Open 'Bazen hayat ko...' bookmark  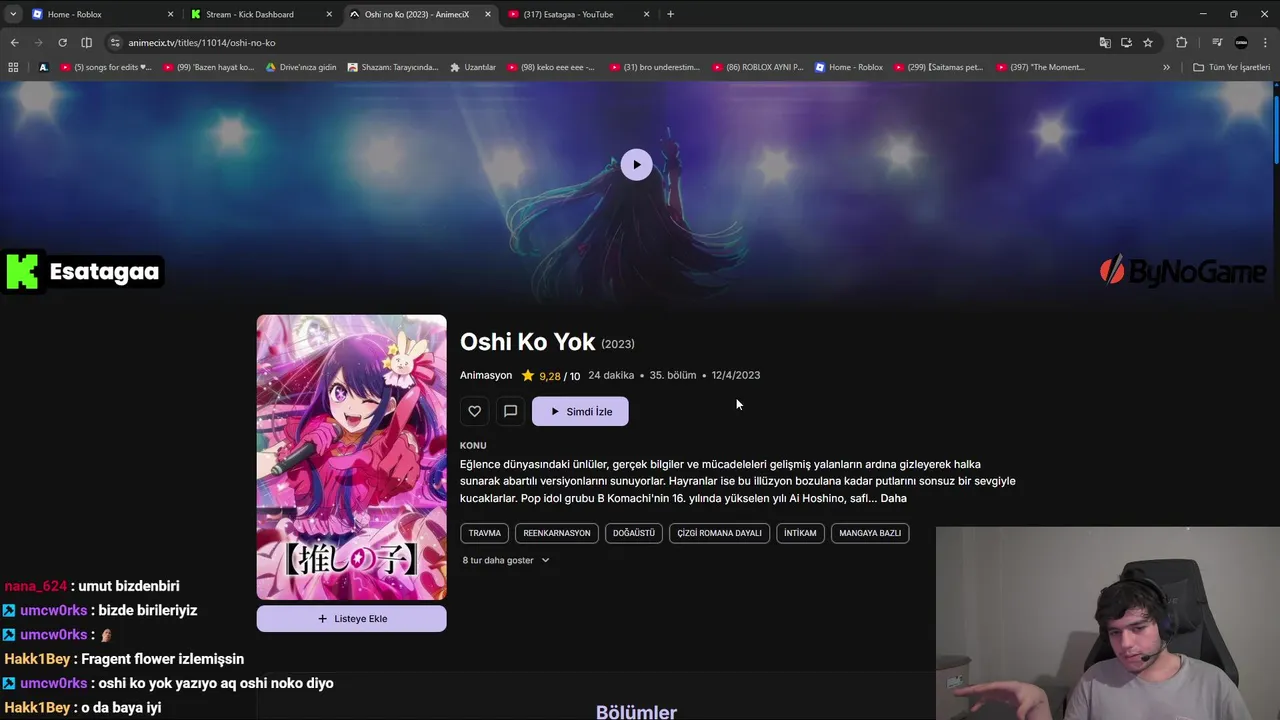pos(208,67)
